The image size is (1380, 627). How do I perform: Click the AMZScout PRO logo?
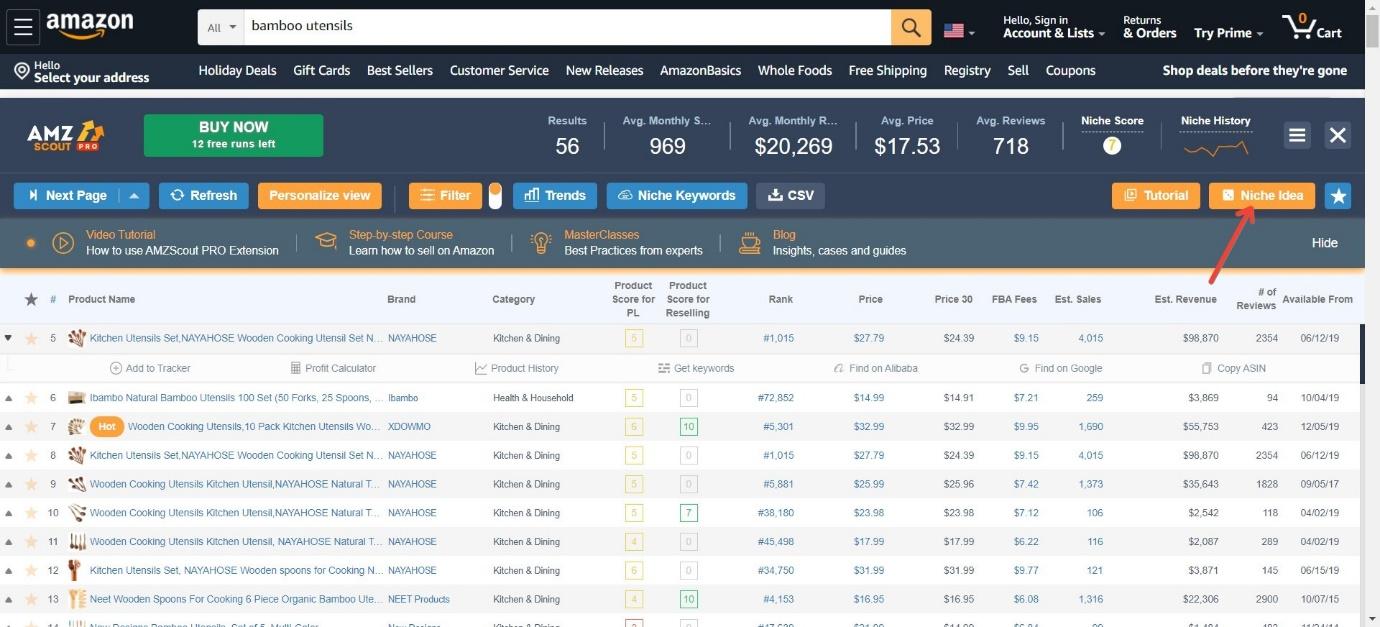(x=66, y=137)
